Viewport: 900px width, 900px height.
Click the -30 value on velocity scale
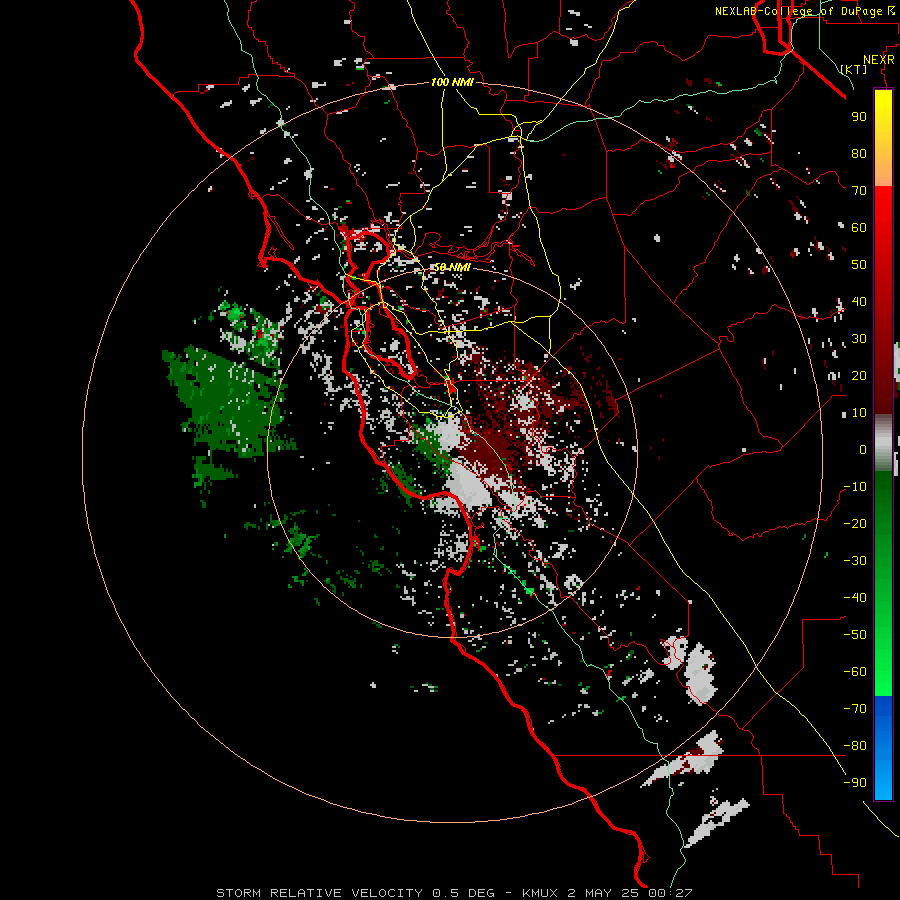[x=855, y=561]
